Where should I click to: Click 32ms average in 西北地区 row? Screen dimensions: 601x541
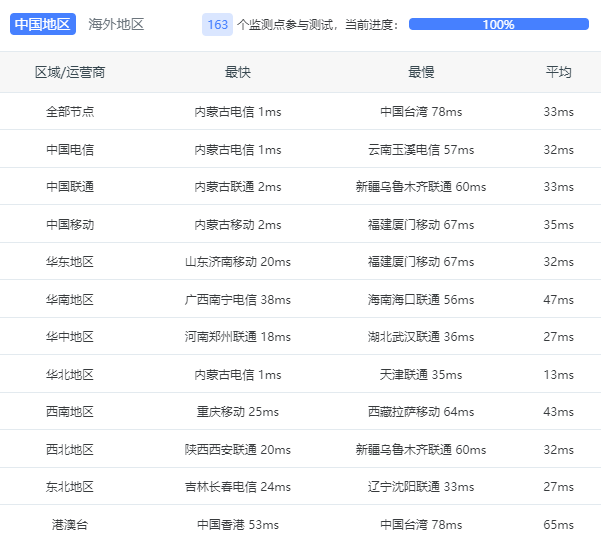pos(558,449)
